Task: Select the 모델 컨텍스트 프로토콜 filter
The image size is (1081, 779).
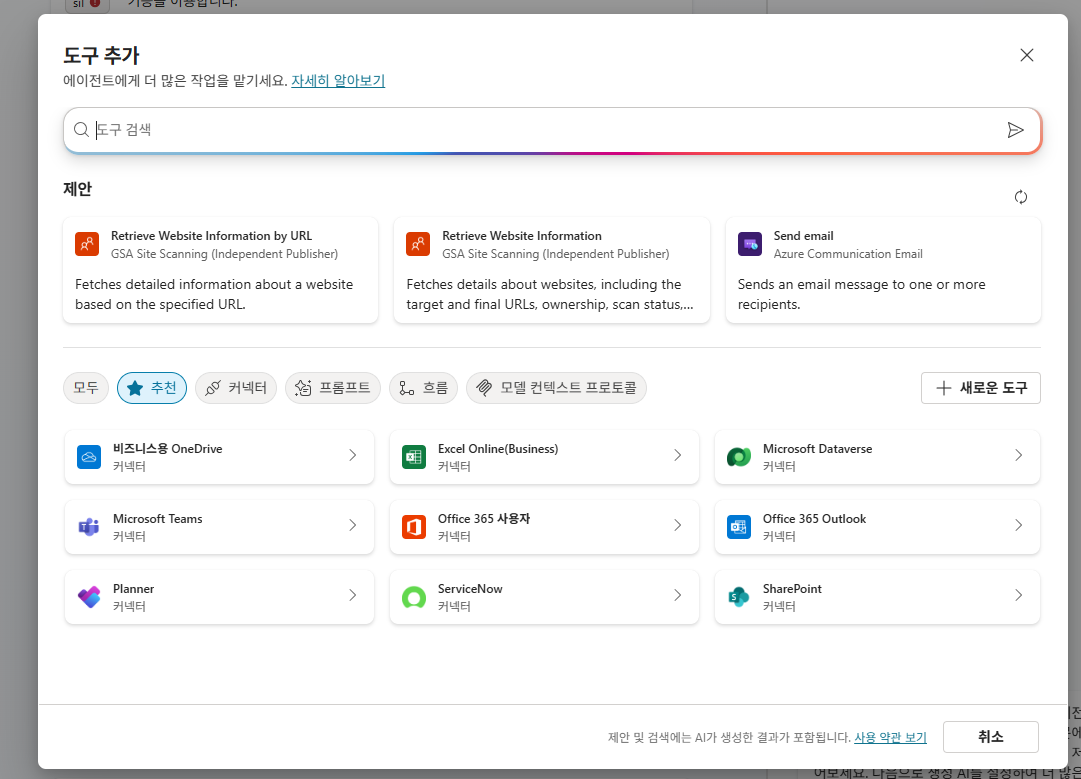Action: pyautogui.click(x=556, y=387)
